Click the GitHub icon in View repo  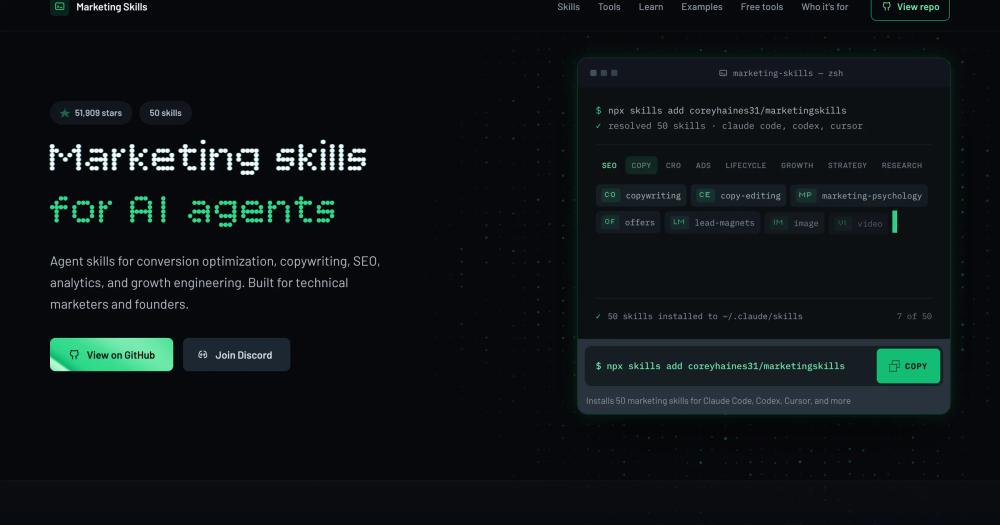click(886, 6)
